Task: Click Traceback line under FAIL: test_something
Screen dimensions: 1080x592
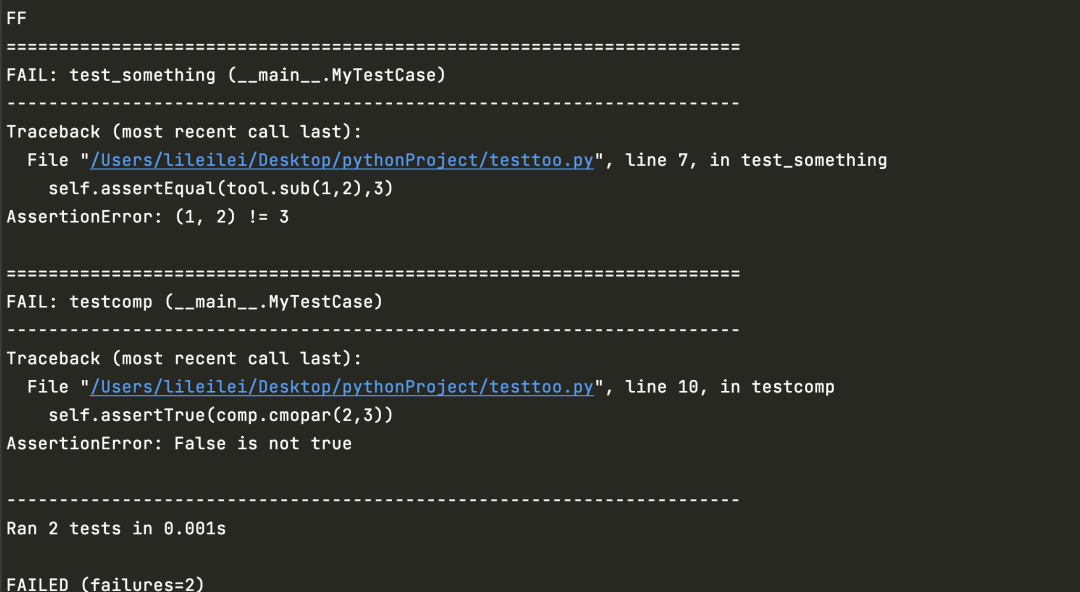Action: pos(184,132)
